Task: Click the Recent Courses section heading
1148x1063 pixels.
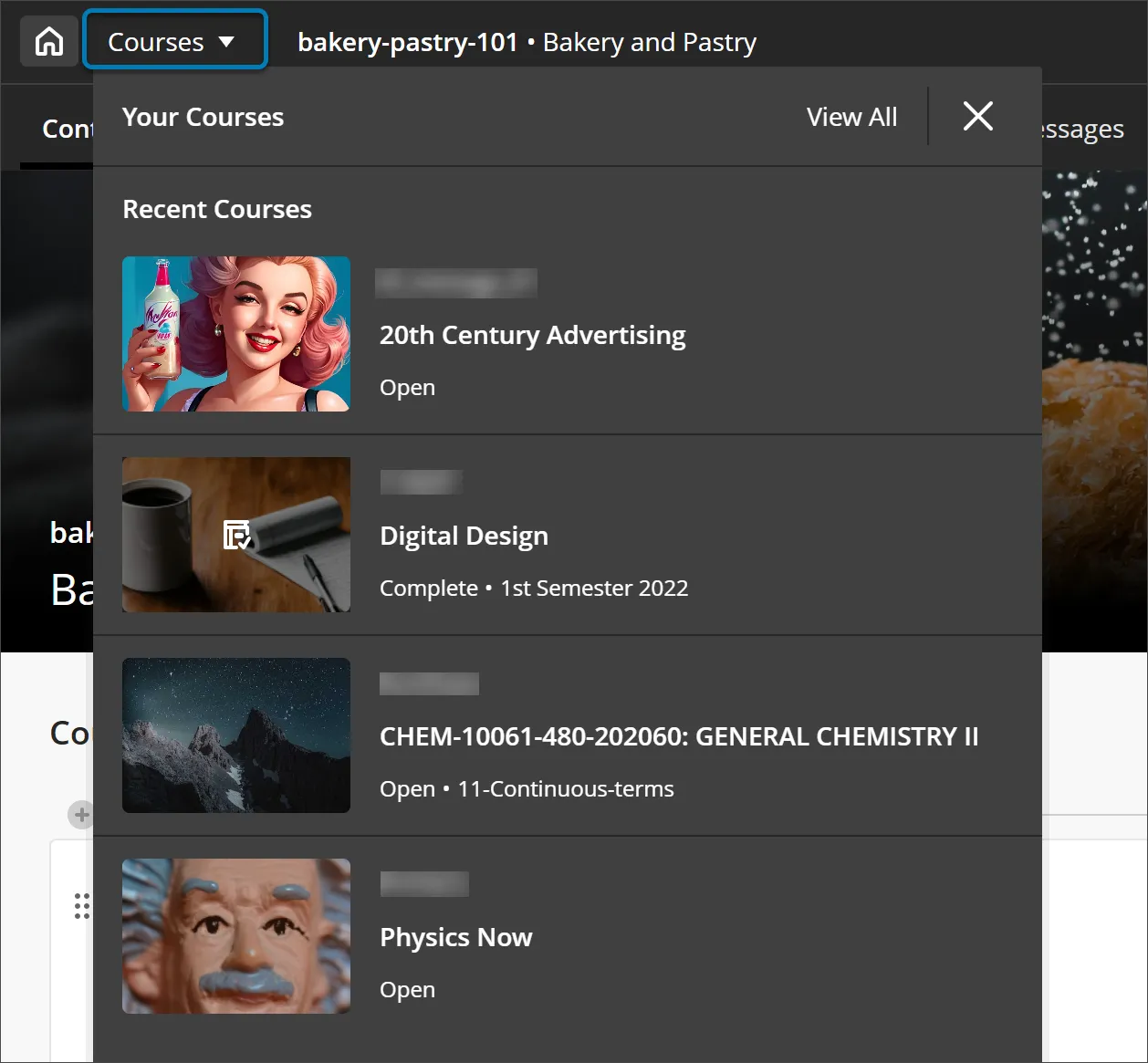Action: (x=217, y=209)
